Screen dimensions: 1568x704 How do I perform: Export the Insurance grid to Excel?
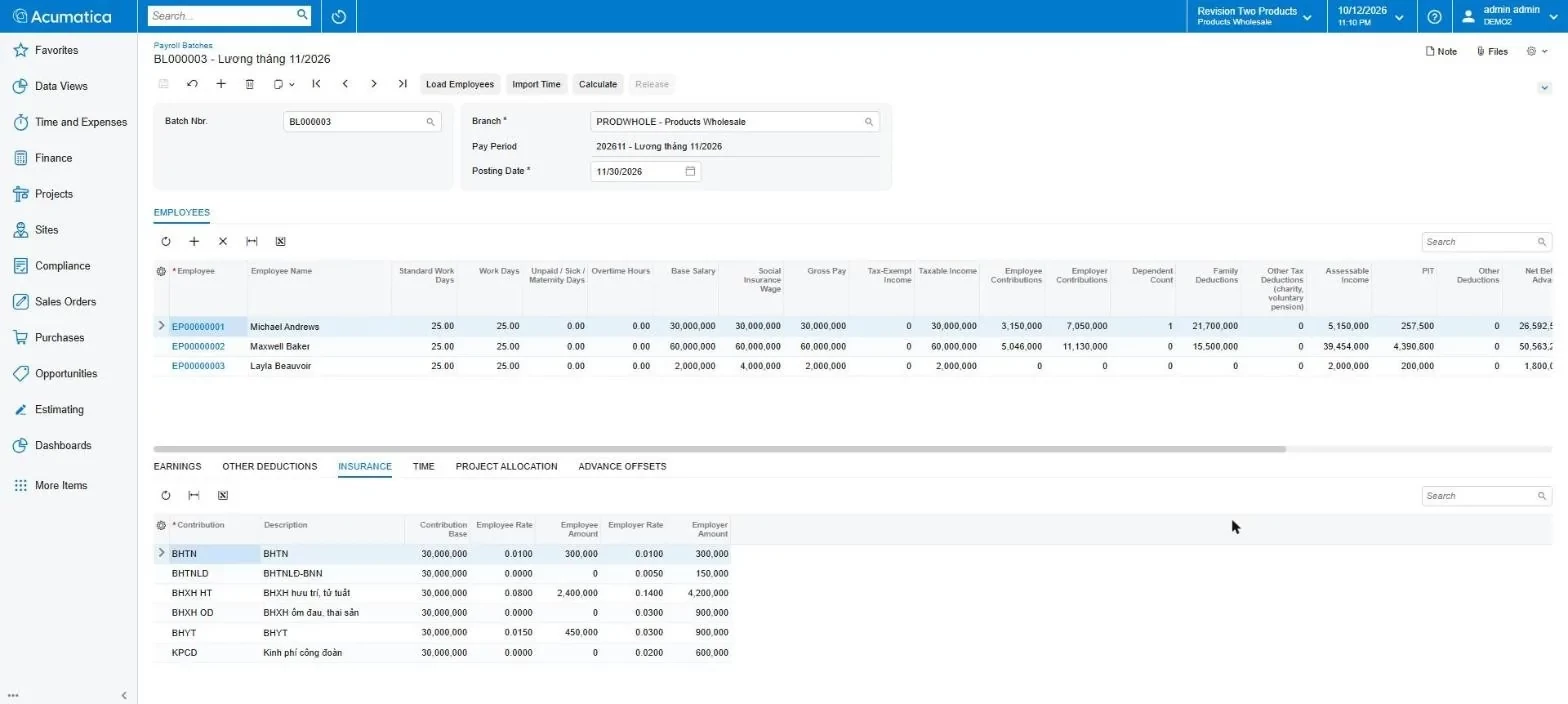coord(223,496)
